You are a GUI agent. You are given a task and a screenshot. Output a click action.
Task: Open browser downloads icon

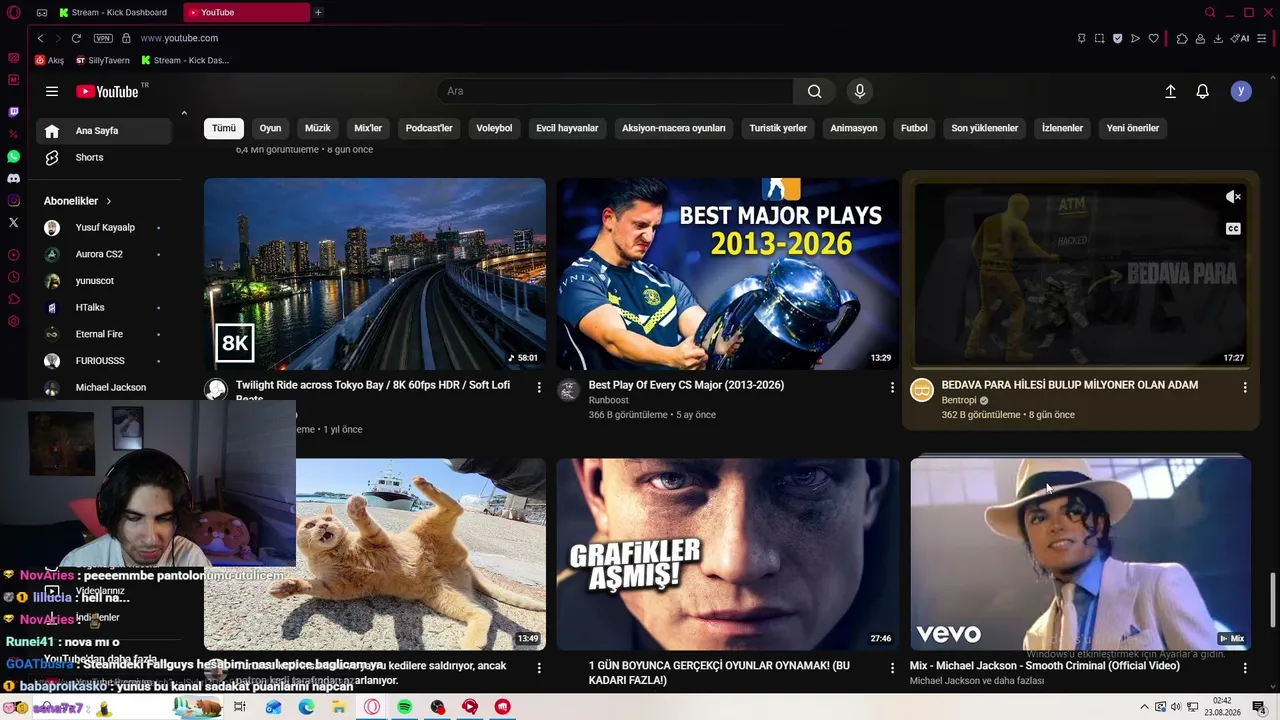click(1218, 38)
